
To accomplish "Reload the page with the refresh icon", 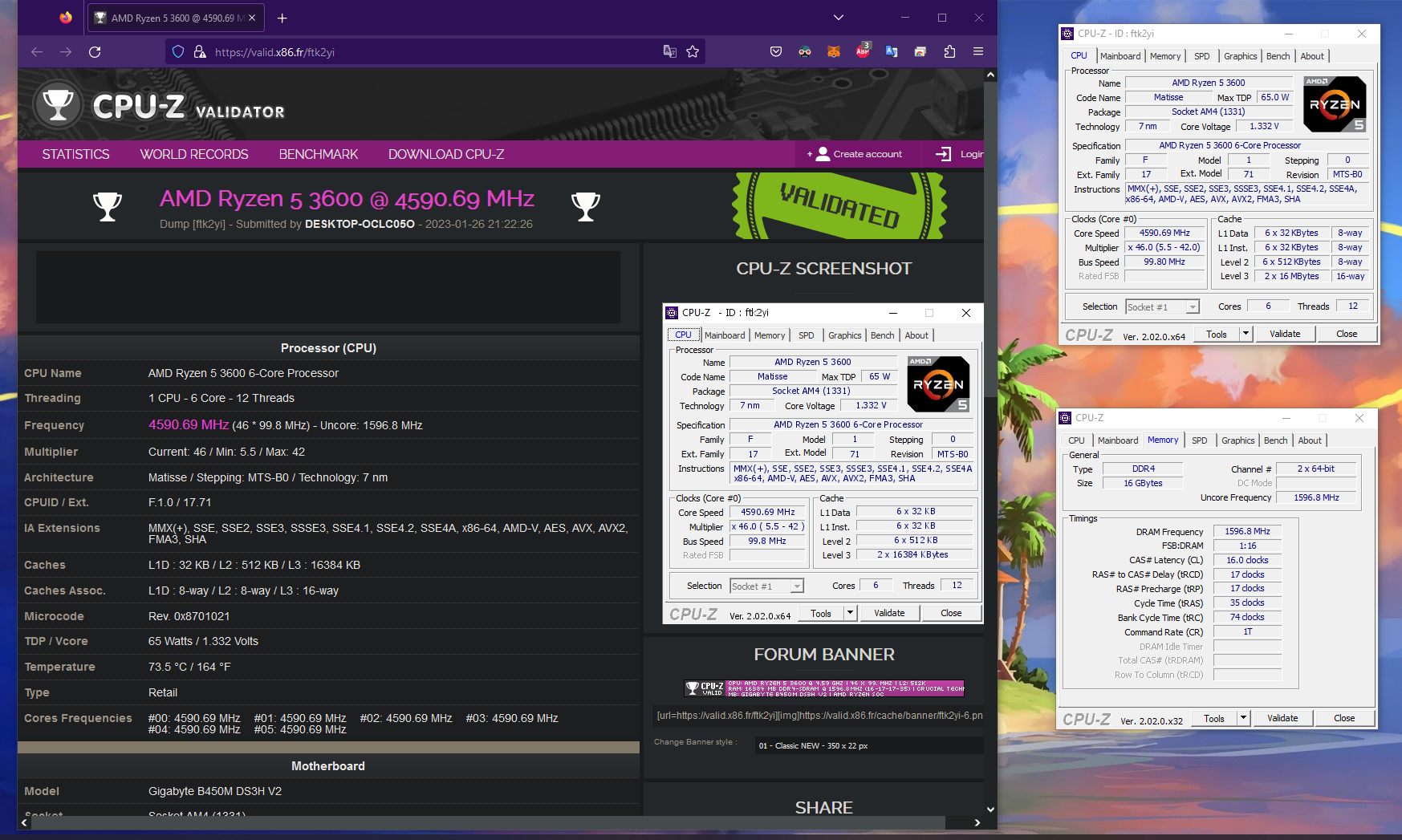I will pyautogui.click(x=95, y=52).
